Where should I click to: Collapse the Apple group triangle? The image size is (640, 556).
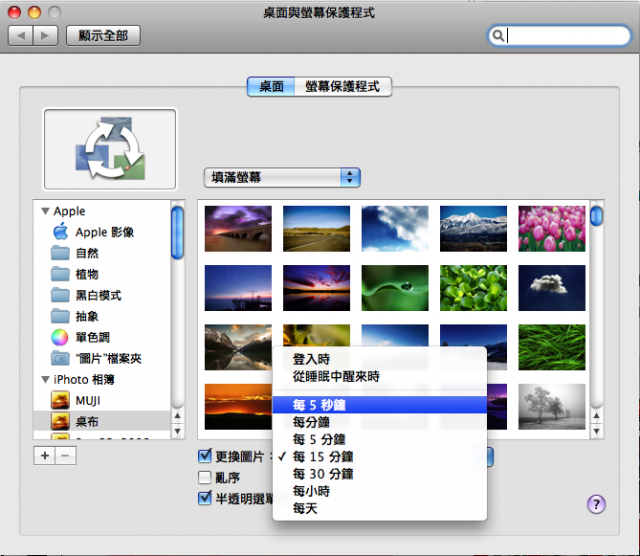coord(45,211)
